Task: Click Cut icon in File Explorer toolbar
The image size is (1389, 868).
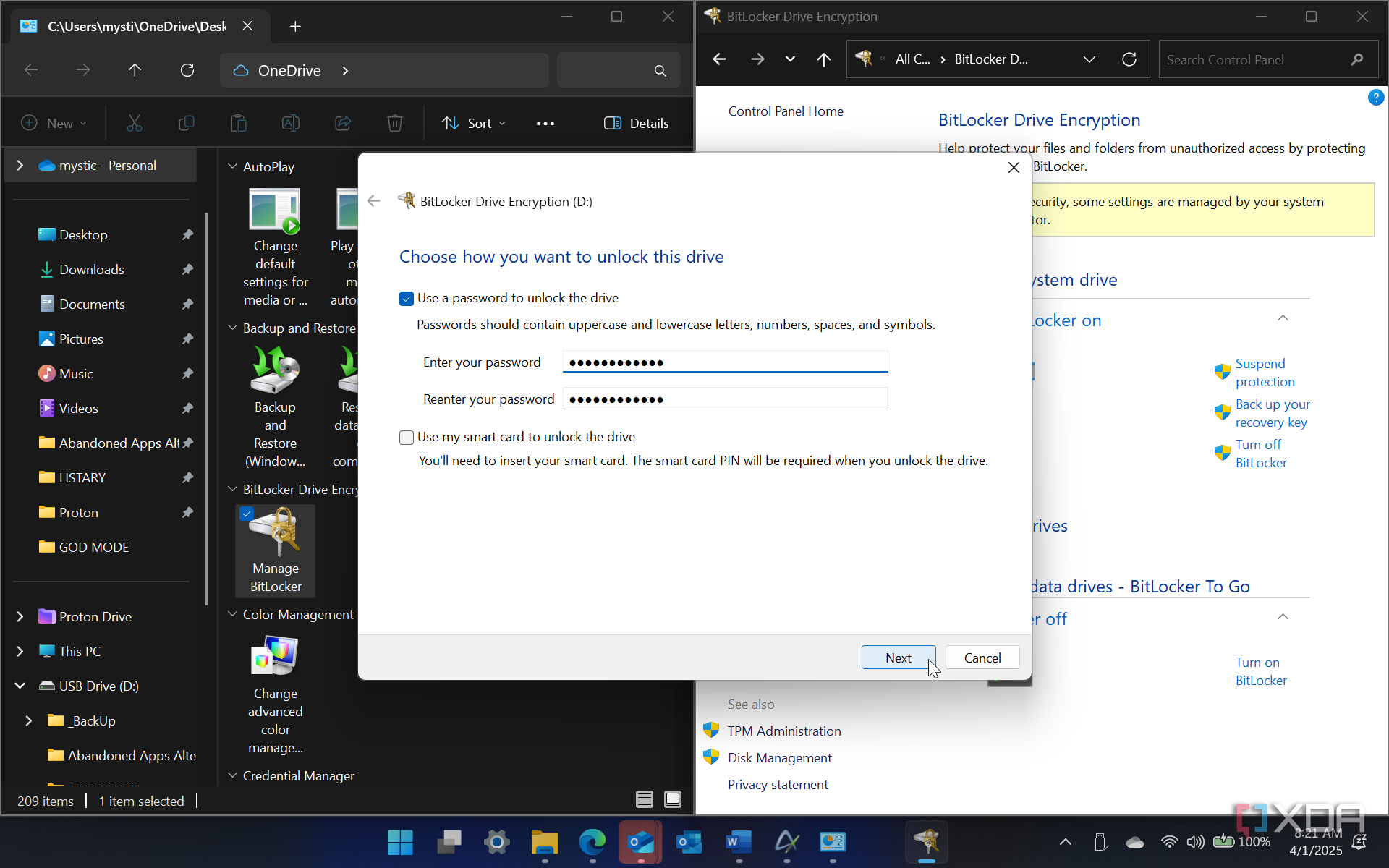Action: 135,123
